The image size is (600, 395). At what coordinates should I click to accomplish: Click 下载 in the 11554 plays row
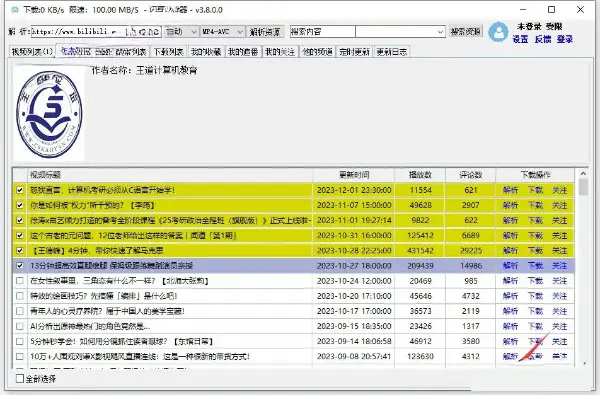tap(535, 190)
